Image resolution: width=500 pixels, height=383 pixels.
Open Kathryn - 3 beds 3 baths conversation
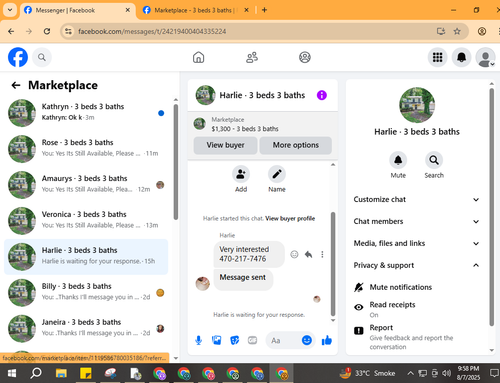(86, 113)
